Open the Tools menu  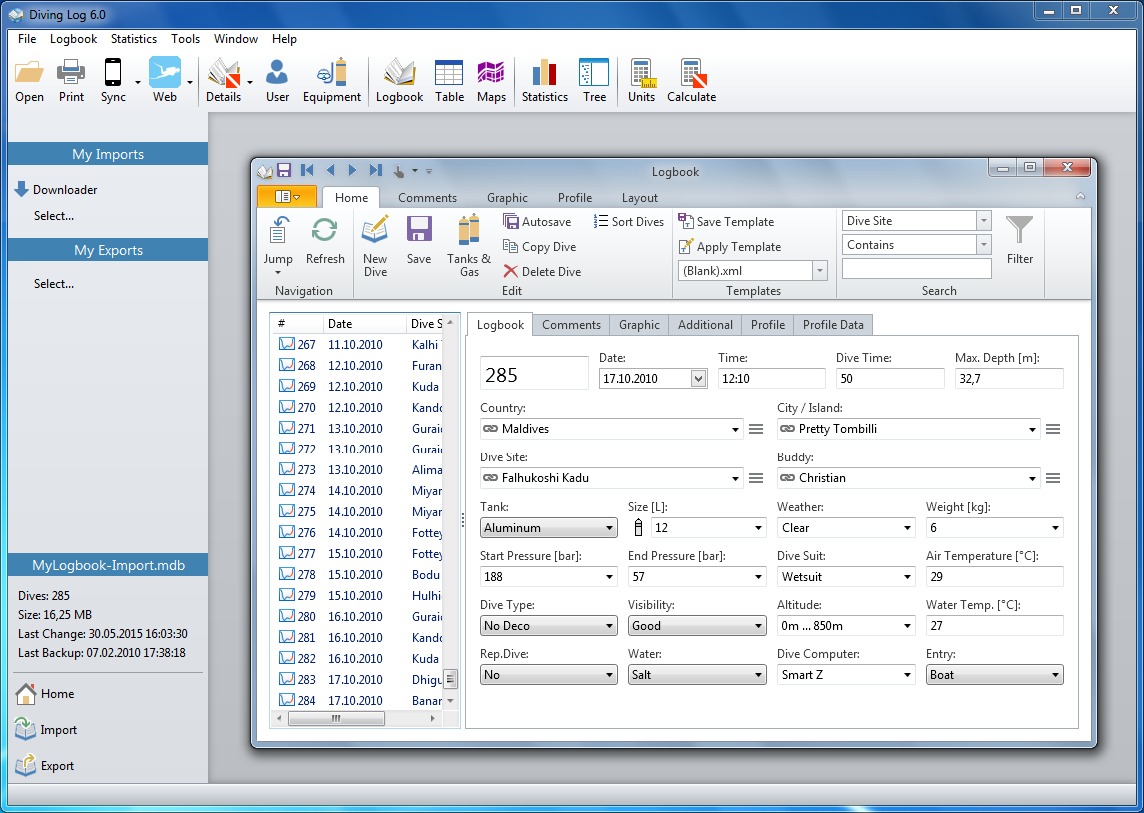coord(185,39)
